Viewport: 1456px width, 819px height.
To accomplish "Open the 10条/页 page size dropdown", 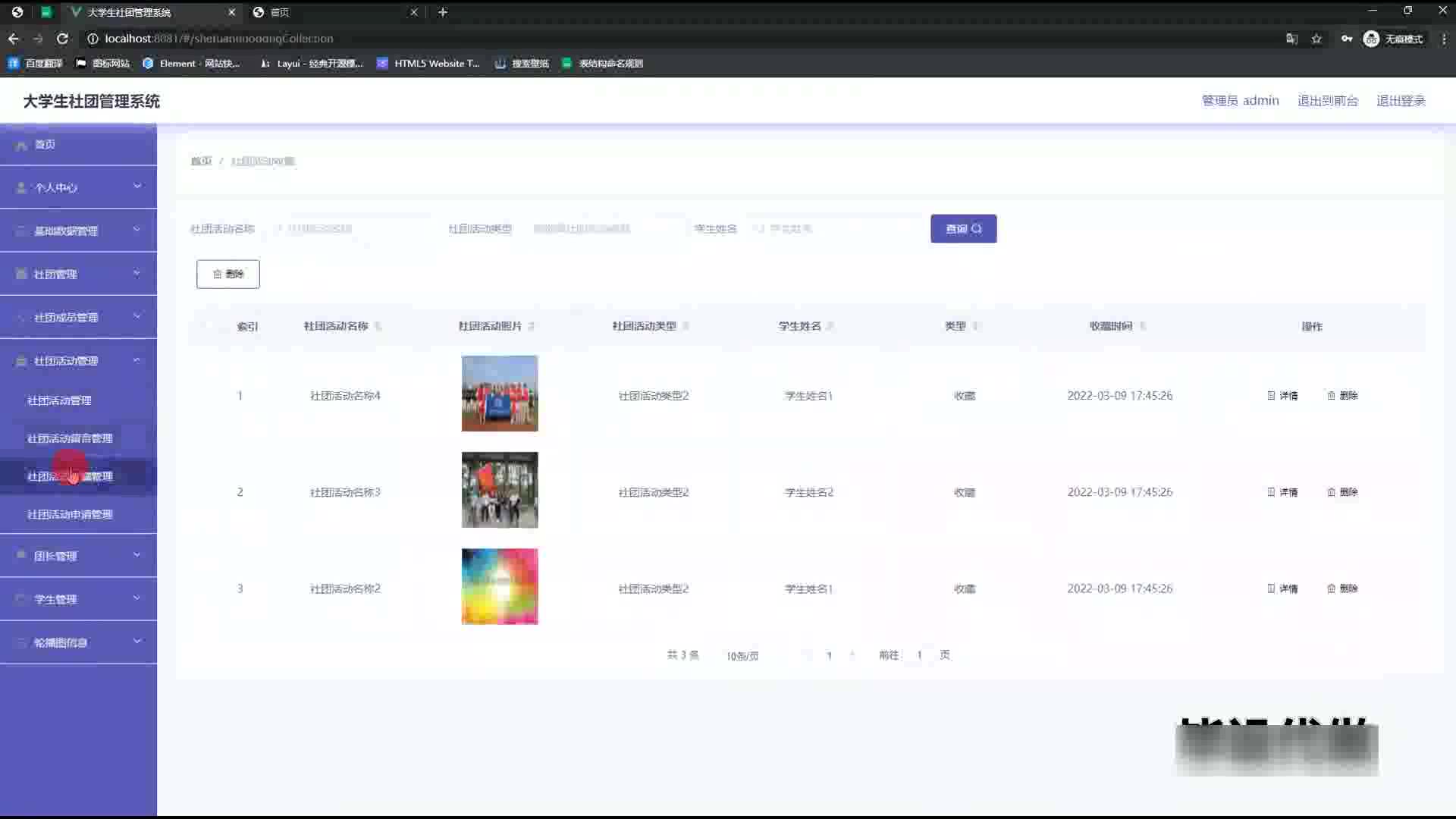I will pos(751,656).
